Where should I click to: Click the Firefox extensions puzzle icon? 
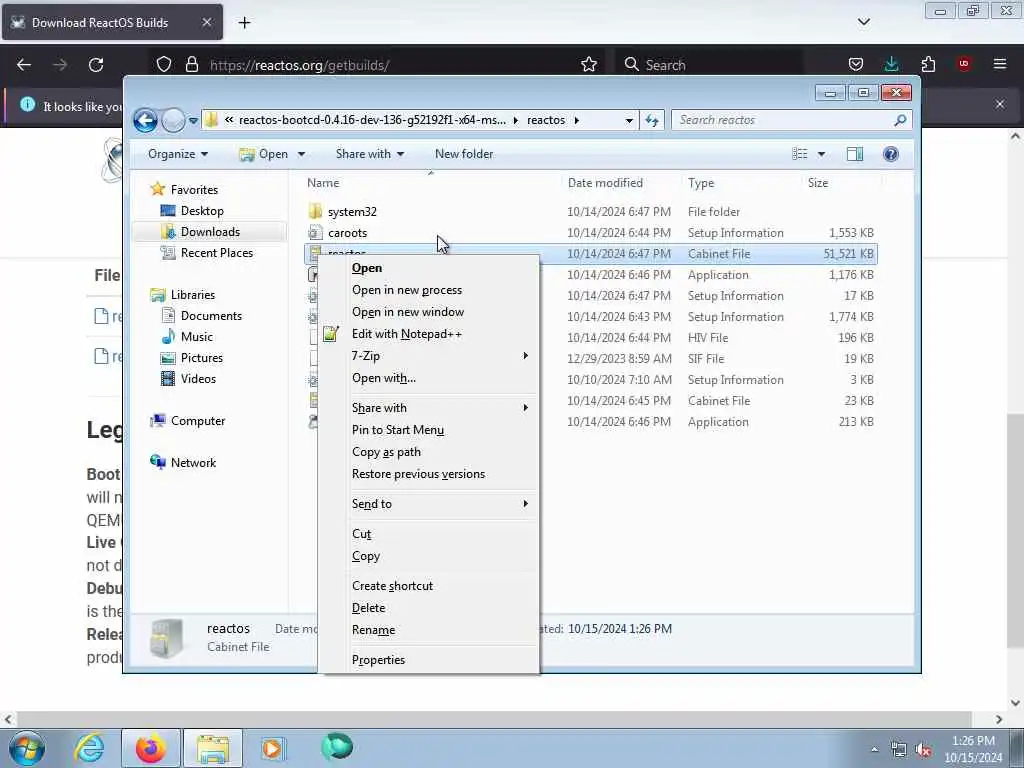point(928,64)
